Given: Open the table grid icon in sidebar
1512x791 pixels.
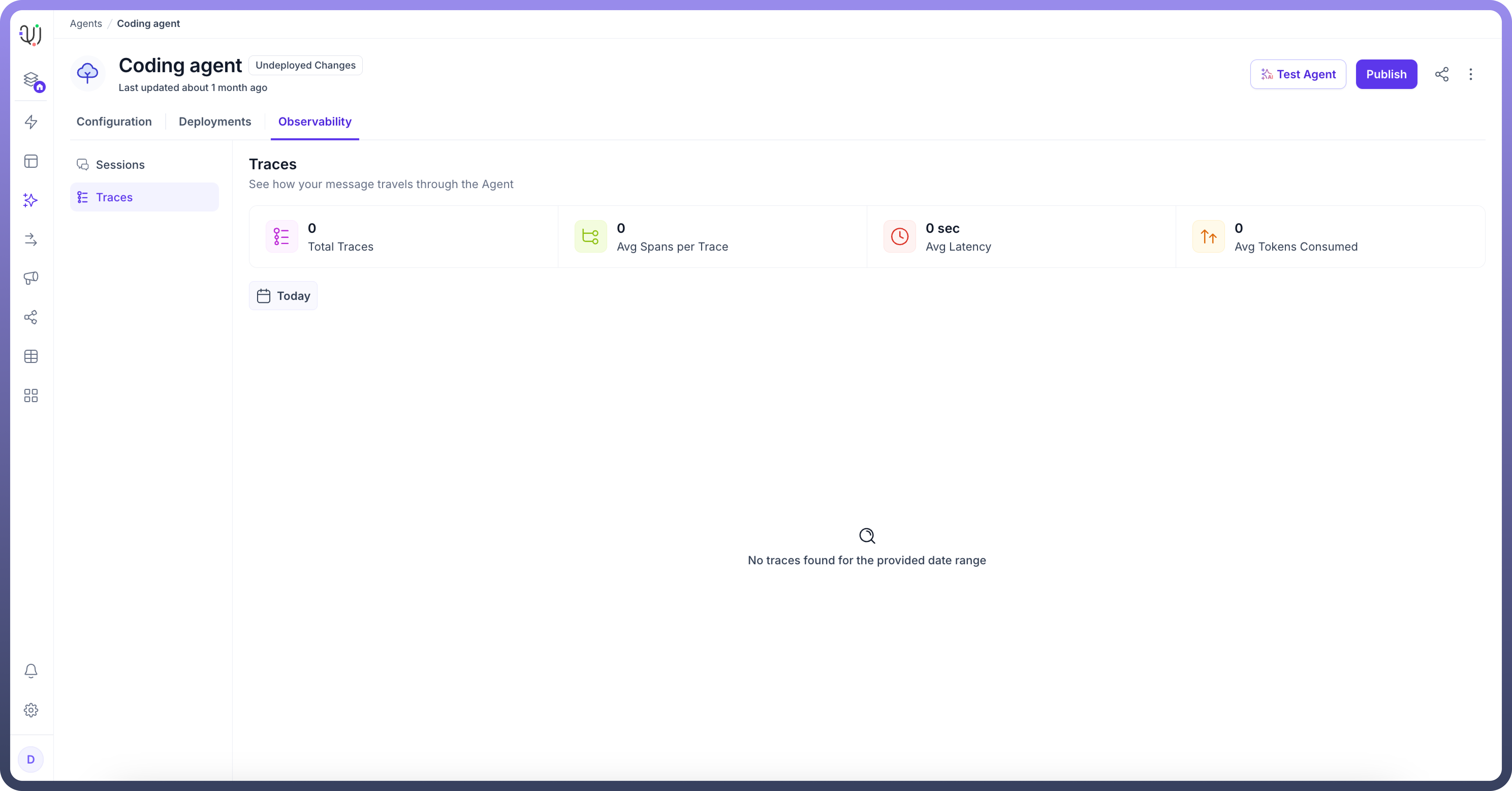Looking at the screenshot, I should (31, 356).
